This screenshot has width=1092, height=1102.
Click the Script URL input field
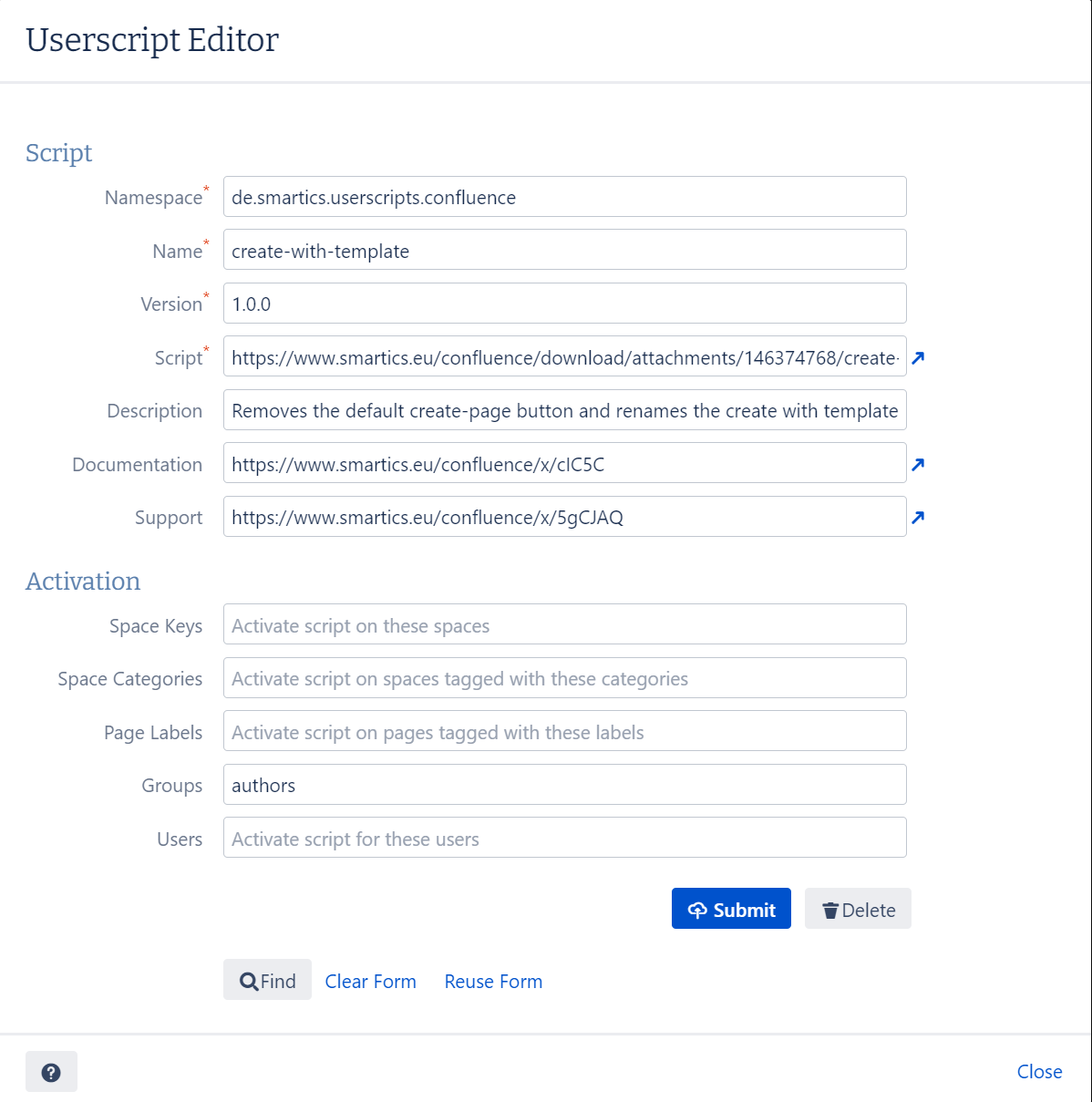(x=564, y=357)
